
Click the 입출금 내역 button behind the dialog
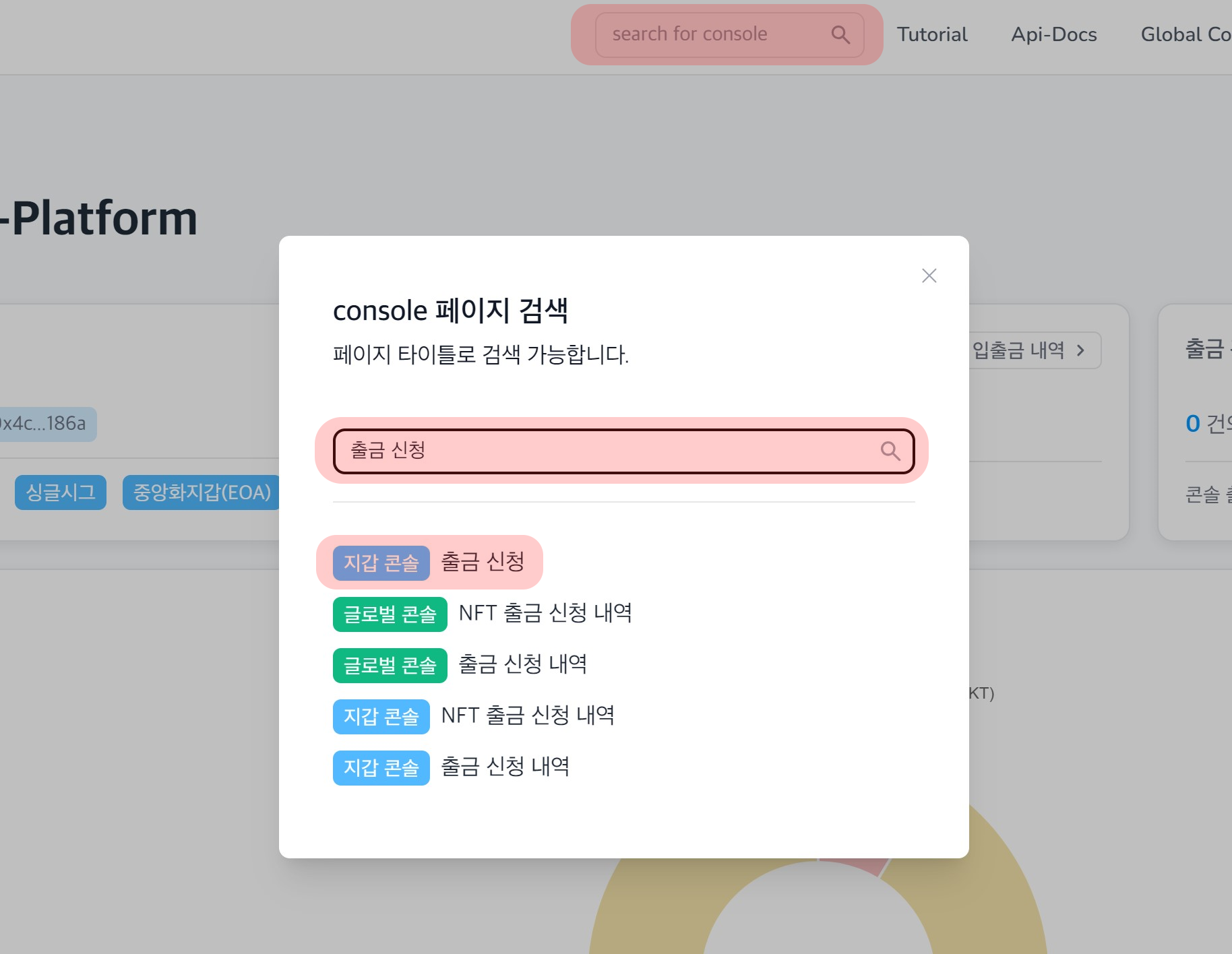(1034, 350)
